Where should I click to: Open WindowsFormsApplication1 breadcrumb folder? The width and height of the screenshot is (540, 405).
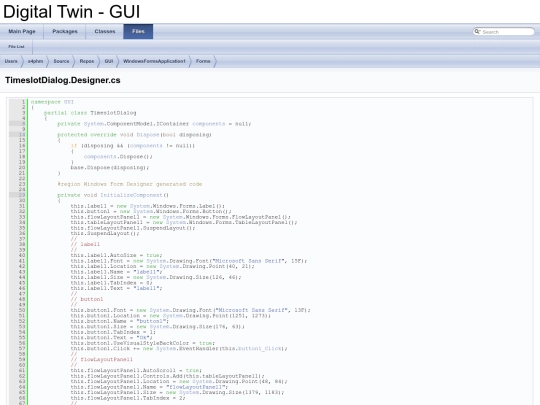coord(154,61)
